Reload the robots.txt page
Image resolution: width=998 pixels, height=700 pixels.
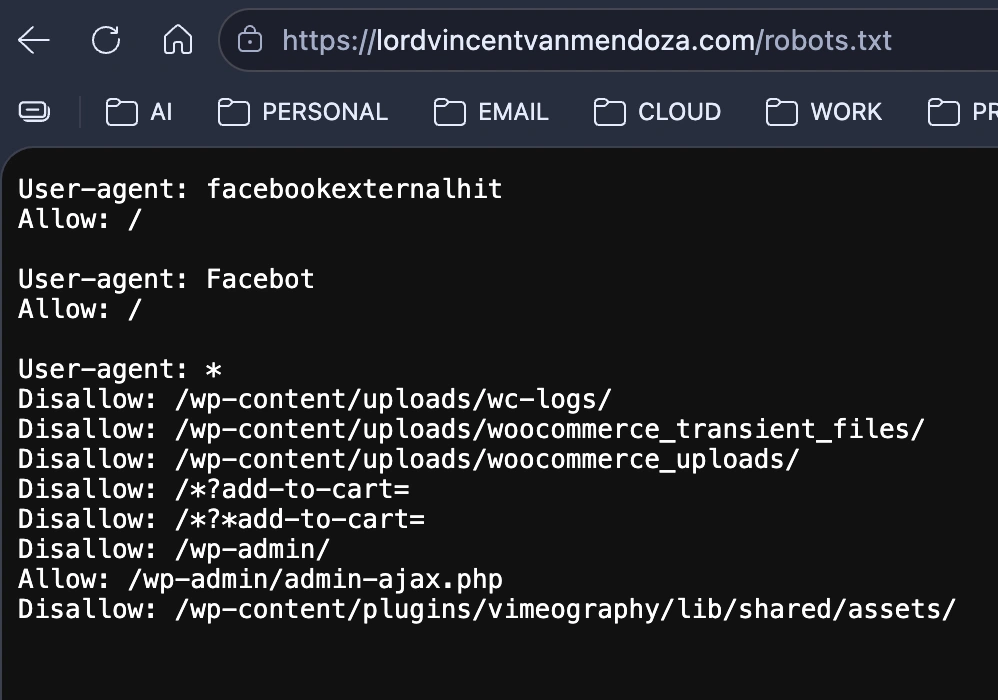coord(104,40)
